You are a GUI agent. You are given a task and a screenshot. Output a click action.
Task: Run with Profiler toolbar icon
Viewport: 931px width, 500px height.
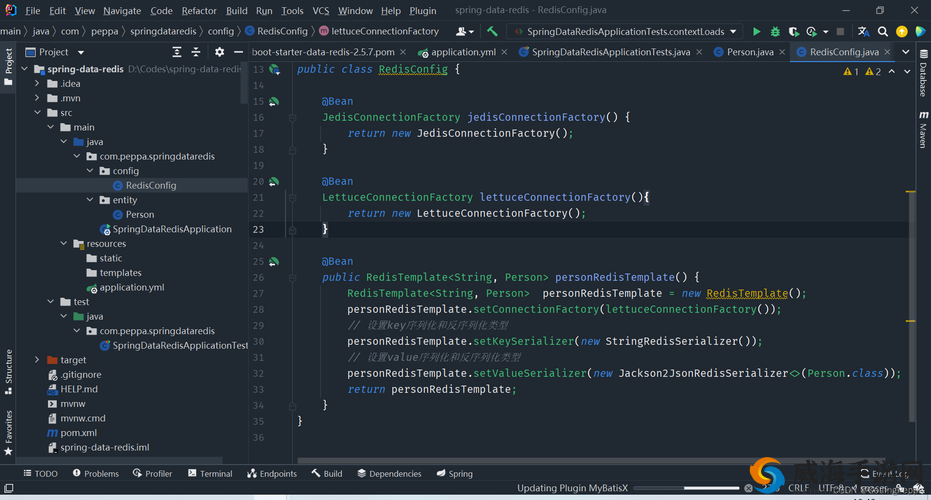click(x=812, y=31)
